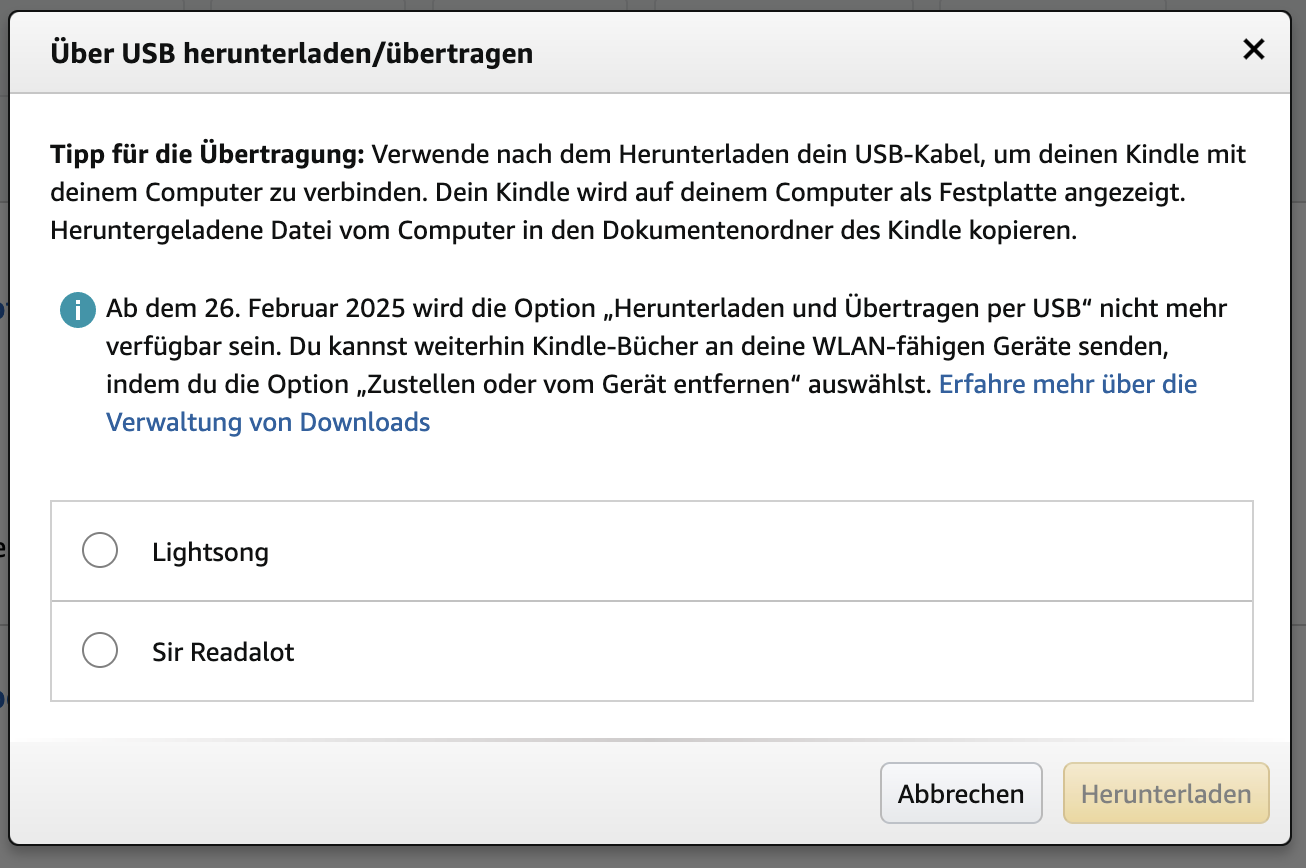This screenshot has height=868, width=1306.
Task: Click the Abbrechen button
Action: pyautogui.click(x=961, y=794)
